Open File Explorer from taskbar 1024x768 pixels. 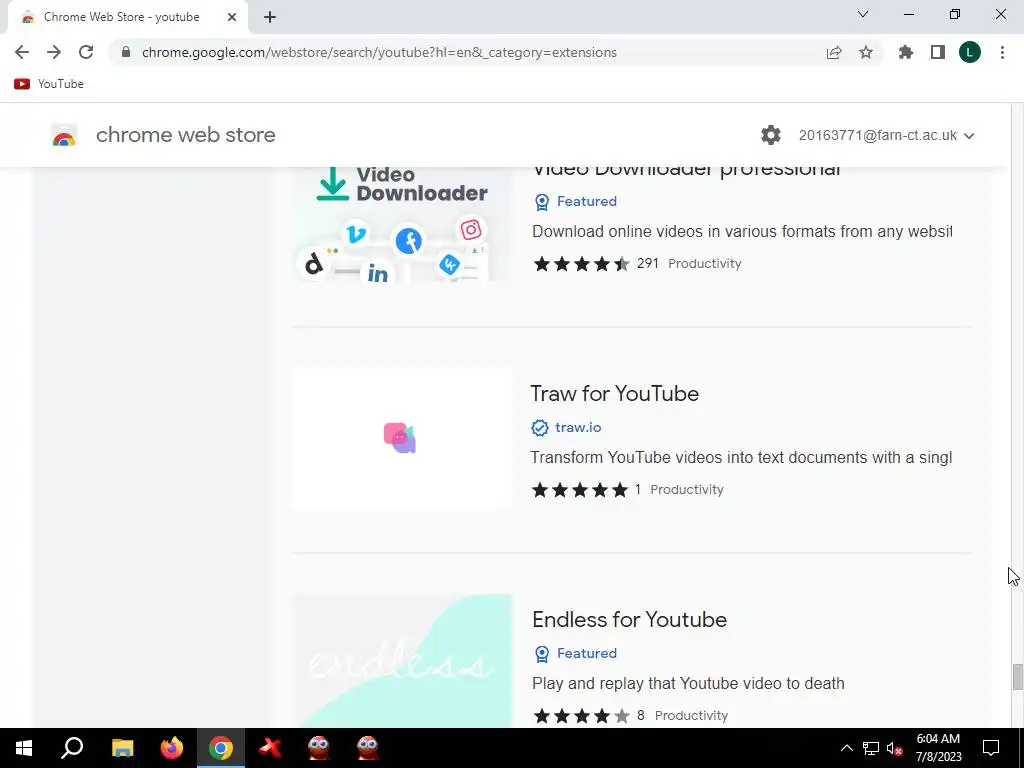click(x=122, y=748)
